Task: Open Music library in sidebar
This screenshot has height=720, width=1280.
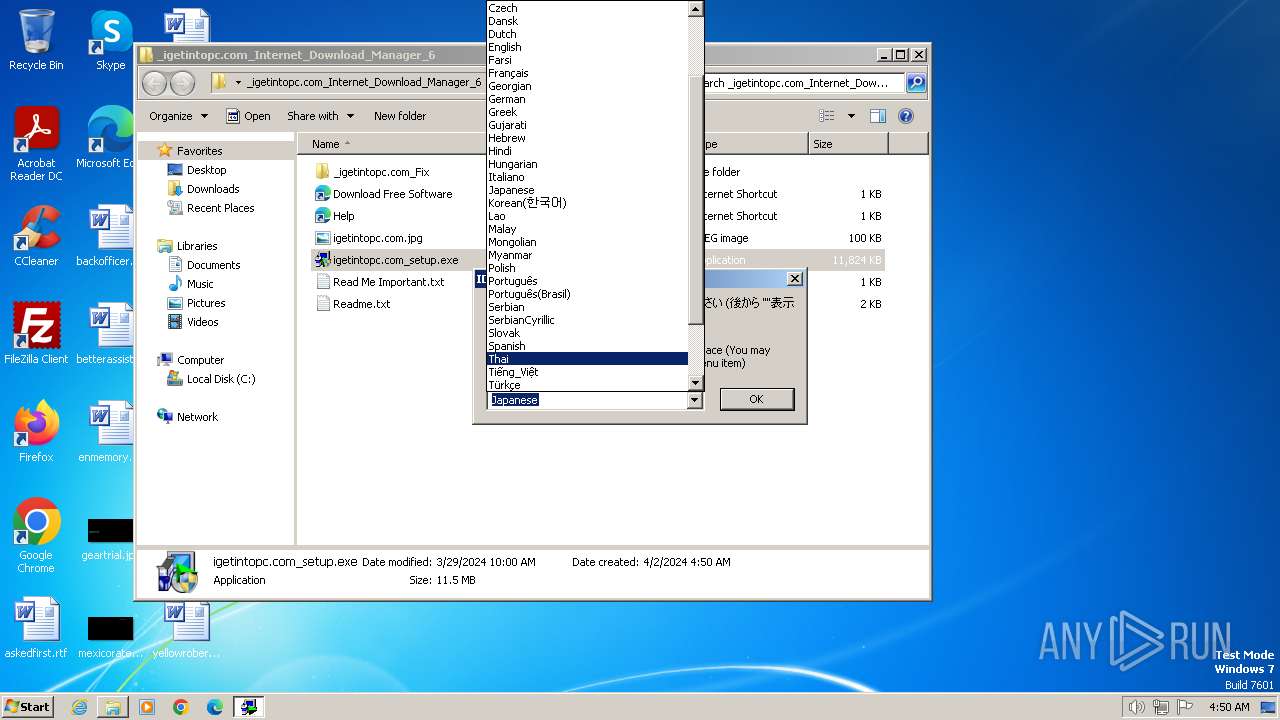Action: tap(200, 284)
